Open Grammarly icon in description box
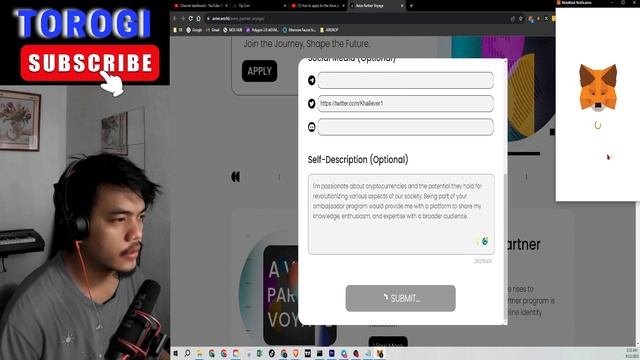640x360 pixels. pos(484,241)
